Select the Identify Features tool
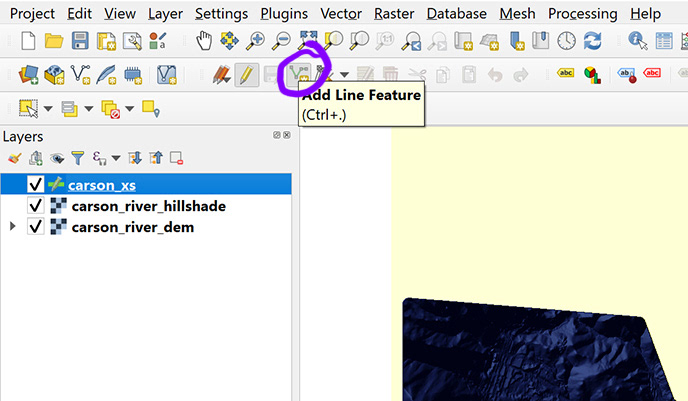Viewport: 688px width, 401px height. 638,41
